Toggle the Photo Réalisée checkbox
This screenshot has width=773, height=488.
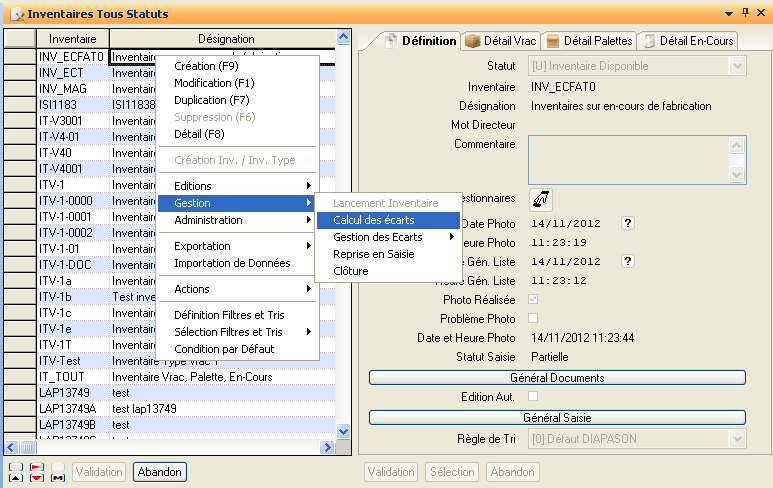pos(533,299)
